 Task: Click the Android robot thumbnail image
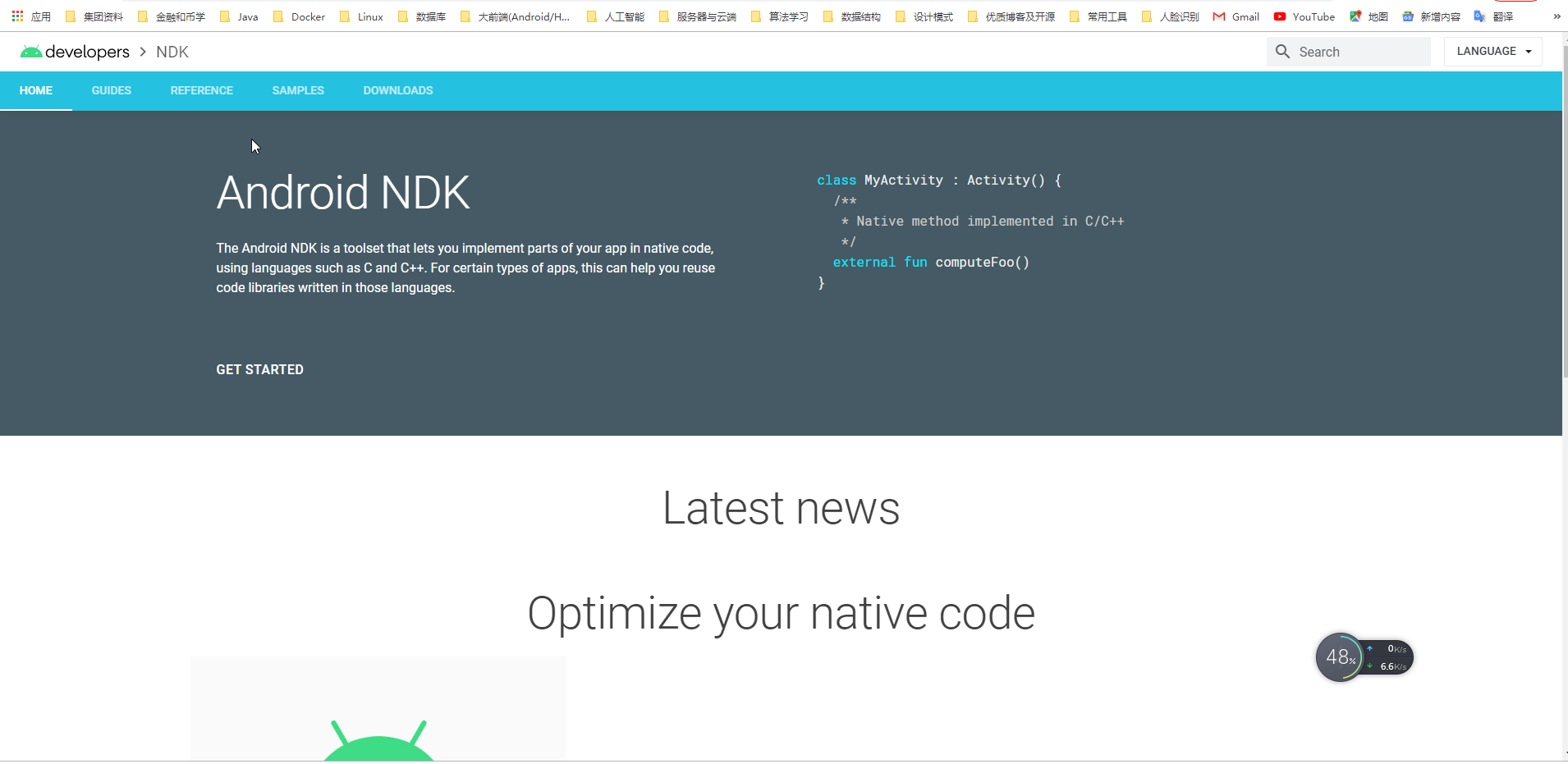(x=378, y=709)
